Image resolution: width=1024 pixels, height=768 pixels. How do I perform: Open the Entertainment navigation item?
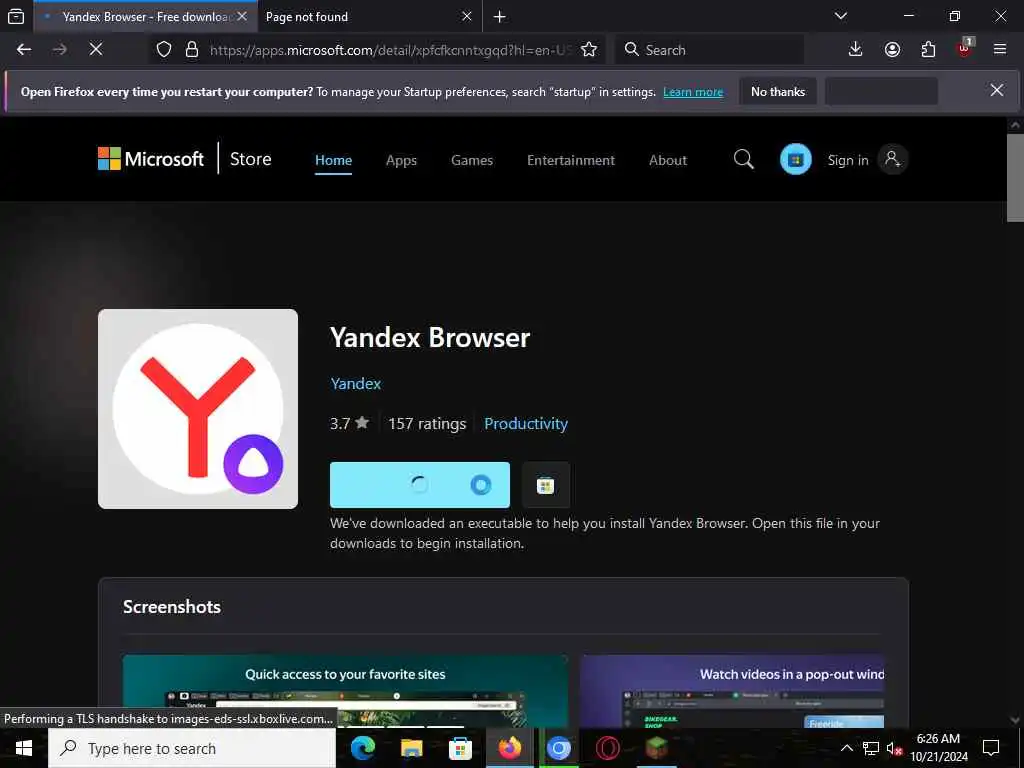[571, 160]
